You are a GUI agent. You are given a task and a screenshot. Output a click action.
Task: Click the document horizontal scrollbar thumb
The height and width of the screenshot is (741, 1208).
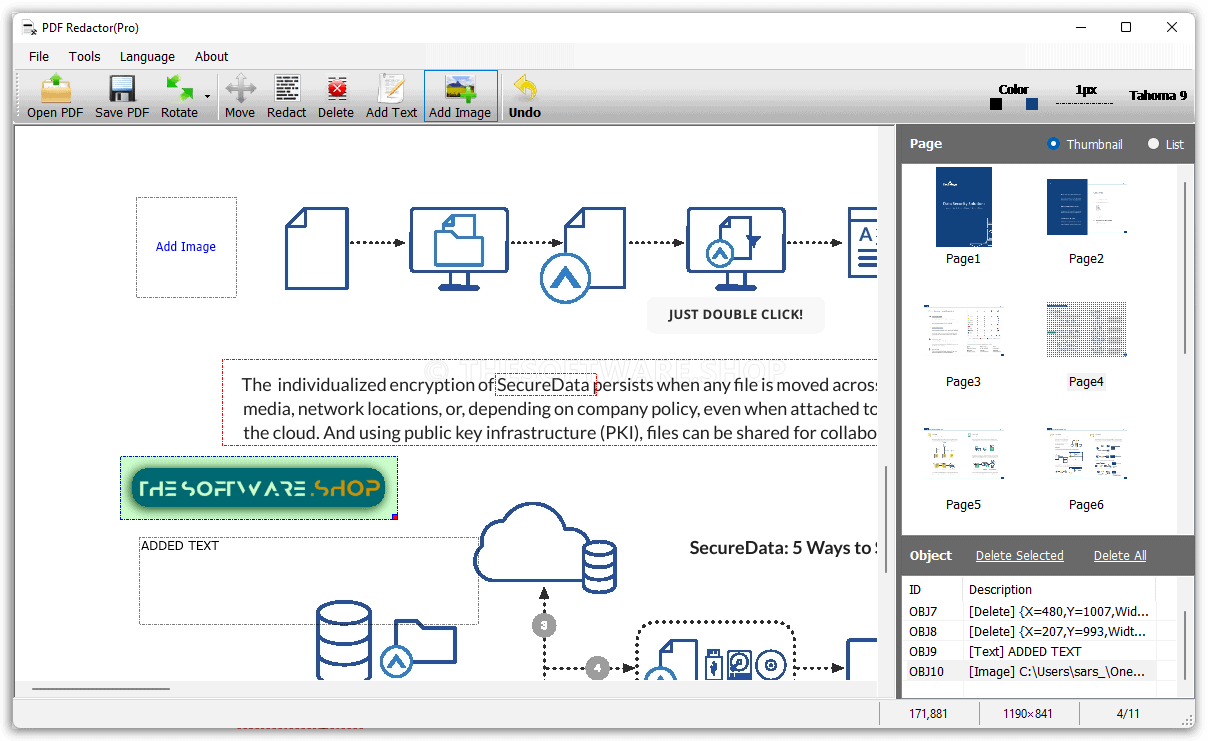point(100,688)
